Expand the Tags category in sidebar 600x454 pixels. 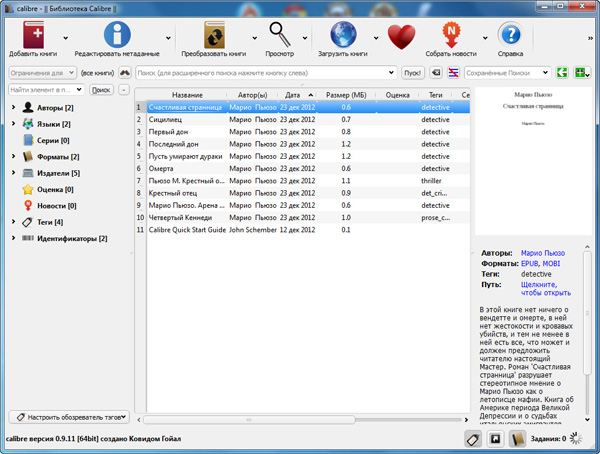(13, 221)
